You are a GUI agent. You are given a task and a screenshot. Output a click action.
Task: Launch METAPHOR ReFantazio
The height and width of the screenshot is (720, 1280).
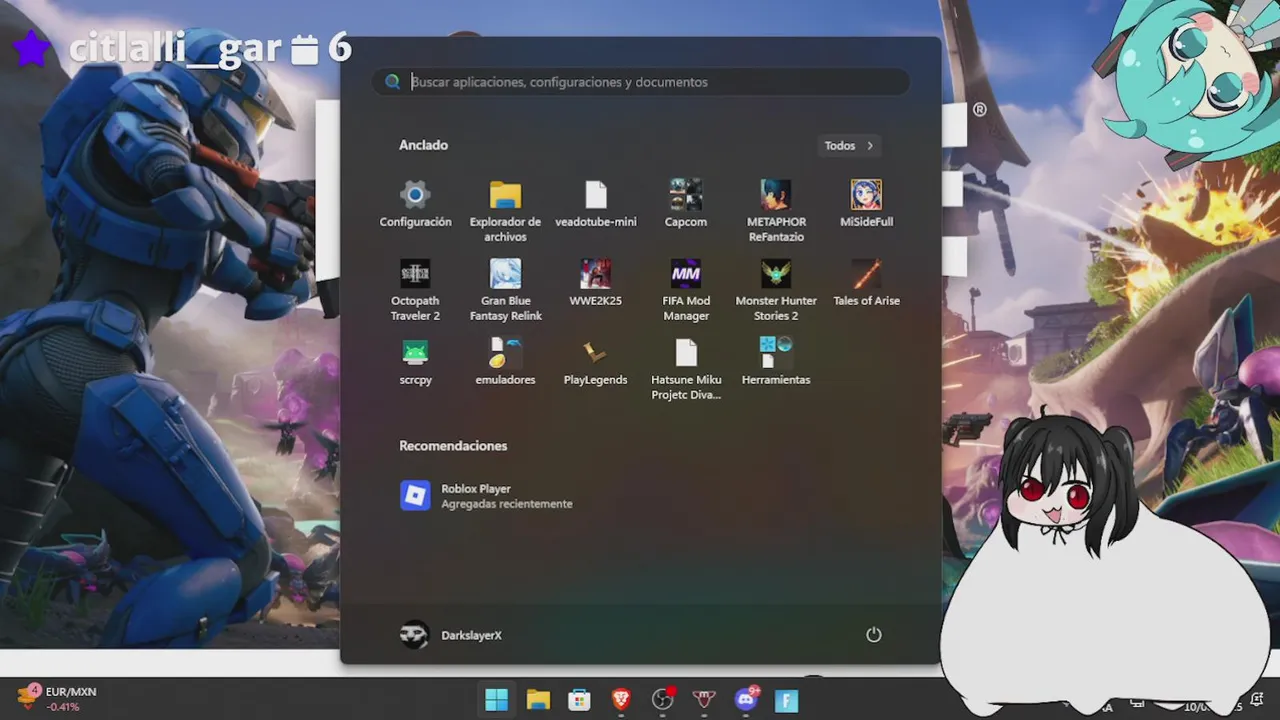tap(776, 211)
